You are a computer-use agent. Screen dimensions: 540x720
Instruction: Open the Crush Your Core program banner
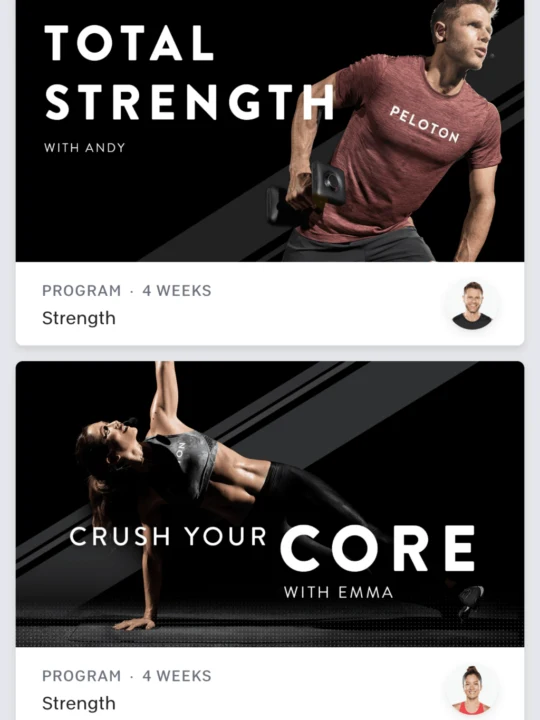click(270, 504)
